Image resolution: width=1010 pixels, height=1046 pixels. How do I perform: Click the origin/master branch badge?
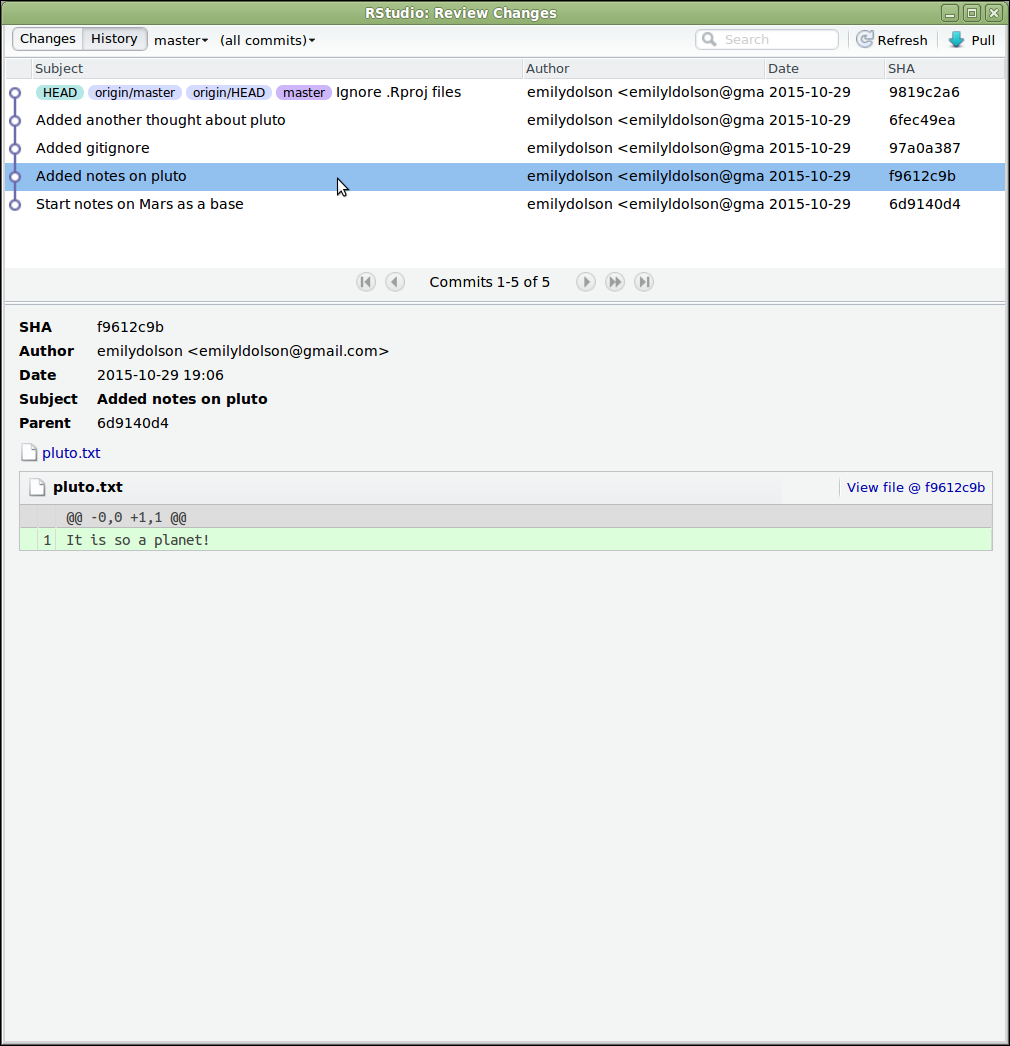(134, 92)
